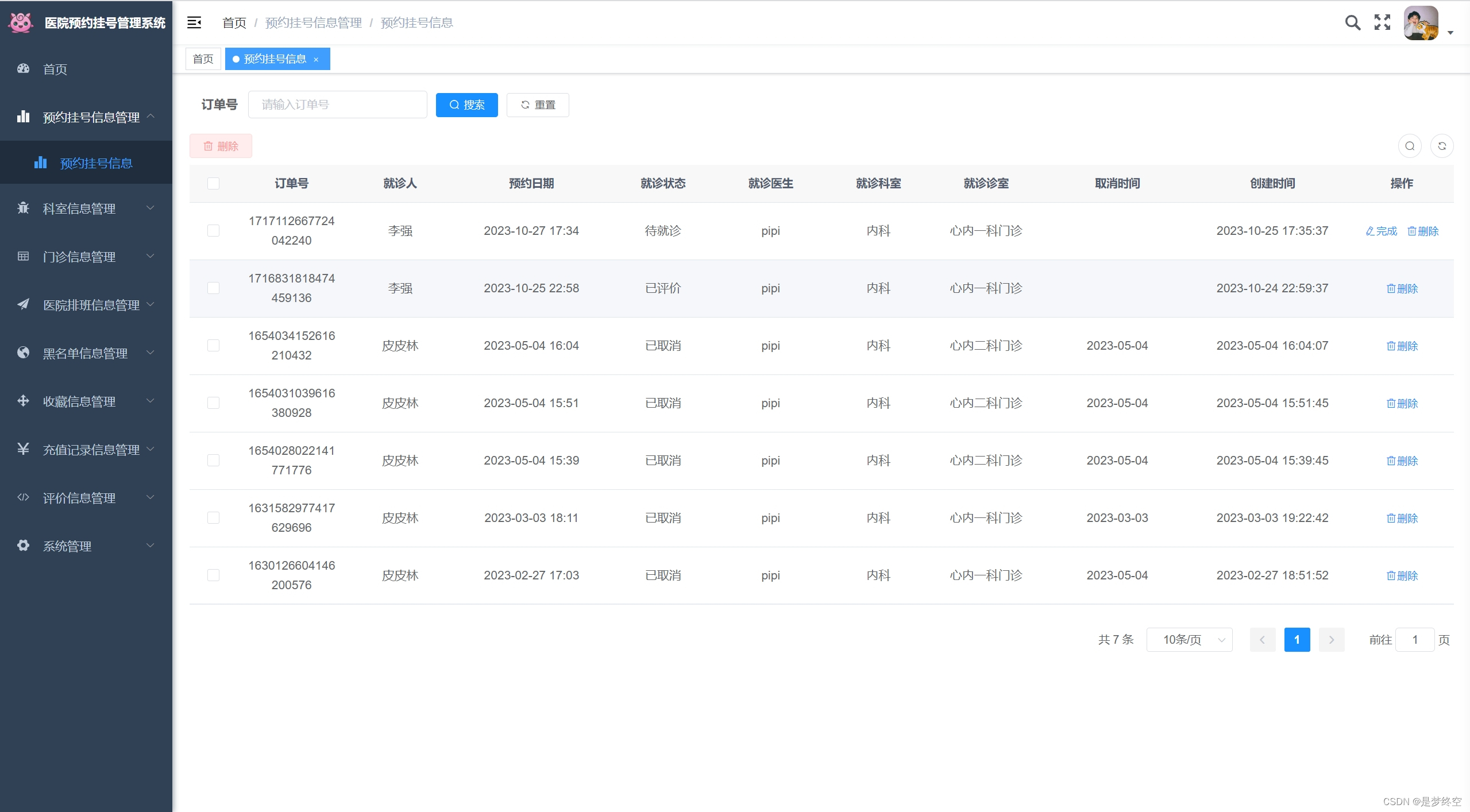The width and height of the screenshot is (1470, 812).
Task: Click the 待就诊 status cell
Action: 663,231
